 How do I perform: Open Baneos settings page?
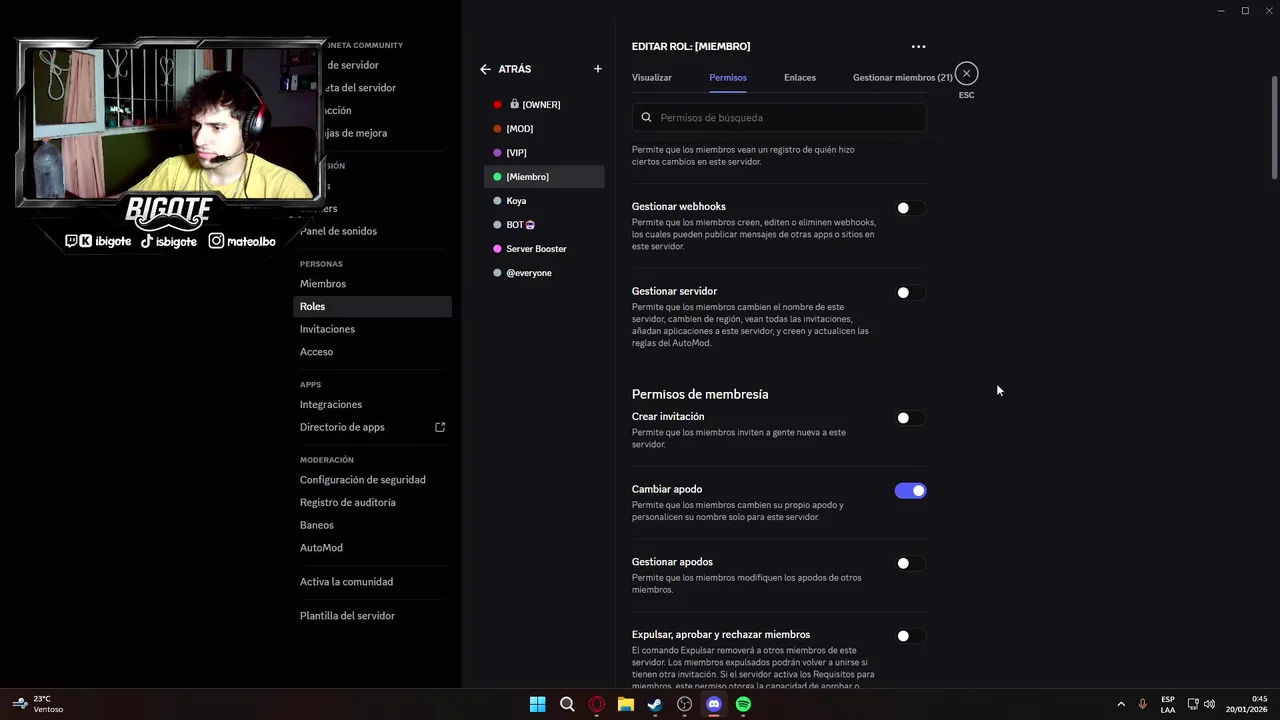pos(372,525)
